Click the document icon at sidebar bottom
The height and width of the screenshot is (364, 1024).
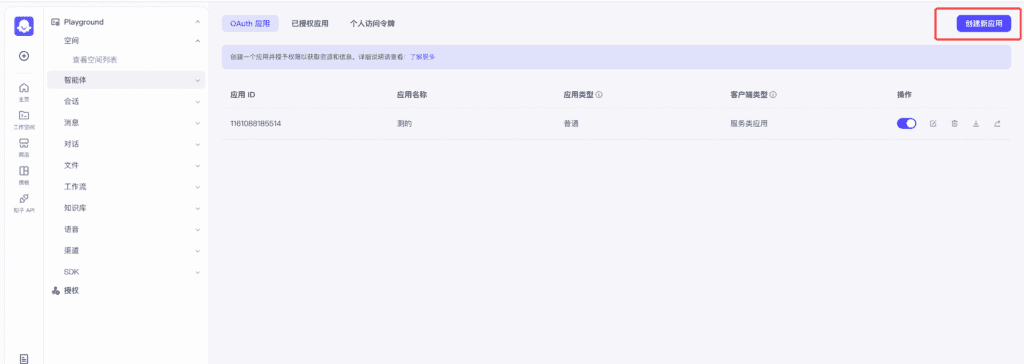[24, 358]
